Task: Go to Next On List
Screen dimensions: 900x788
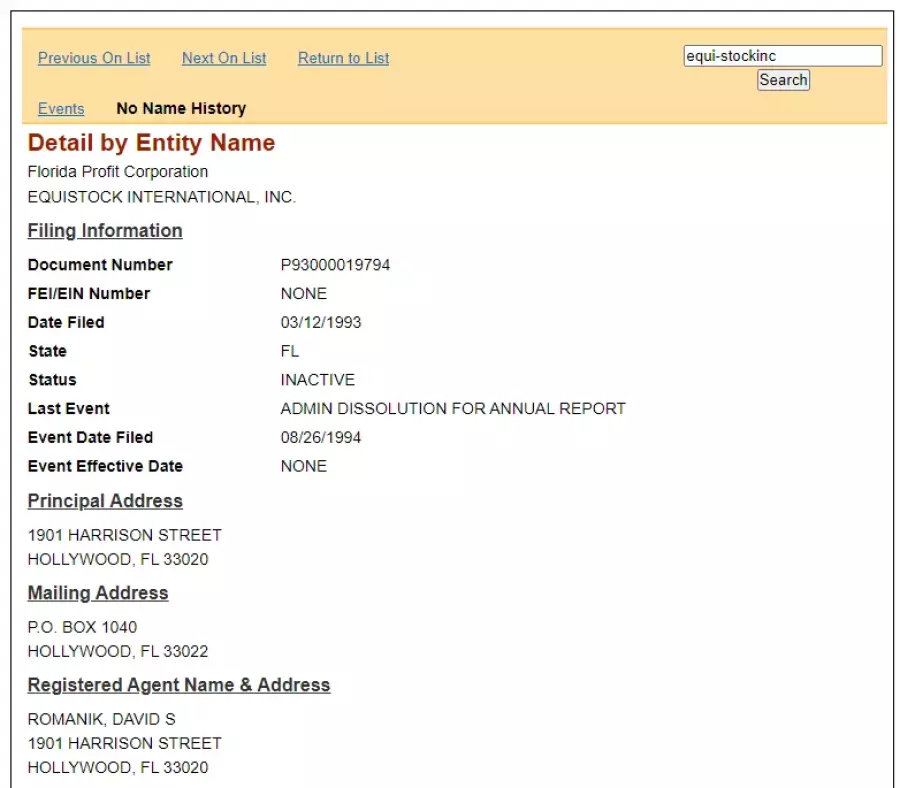Action: (x=224, y=58)
